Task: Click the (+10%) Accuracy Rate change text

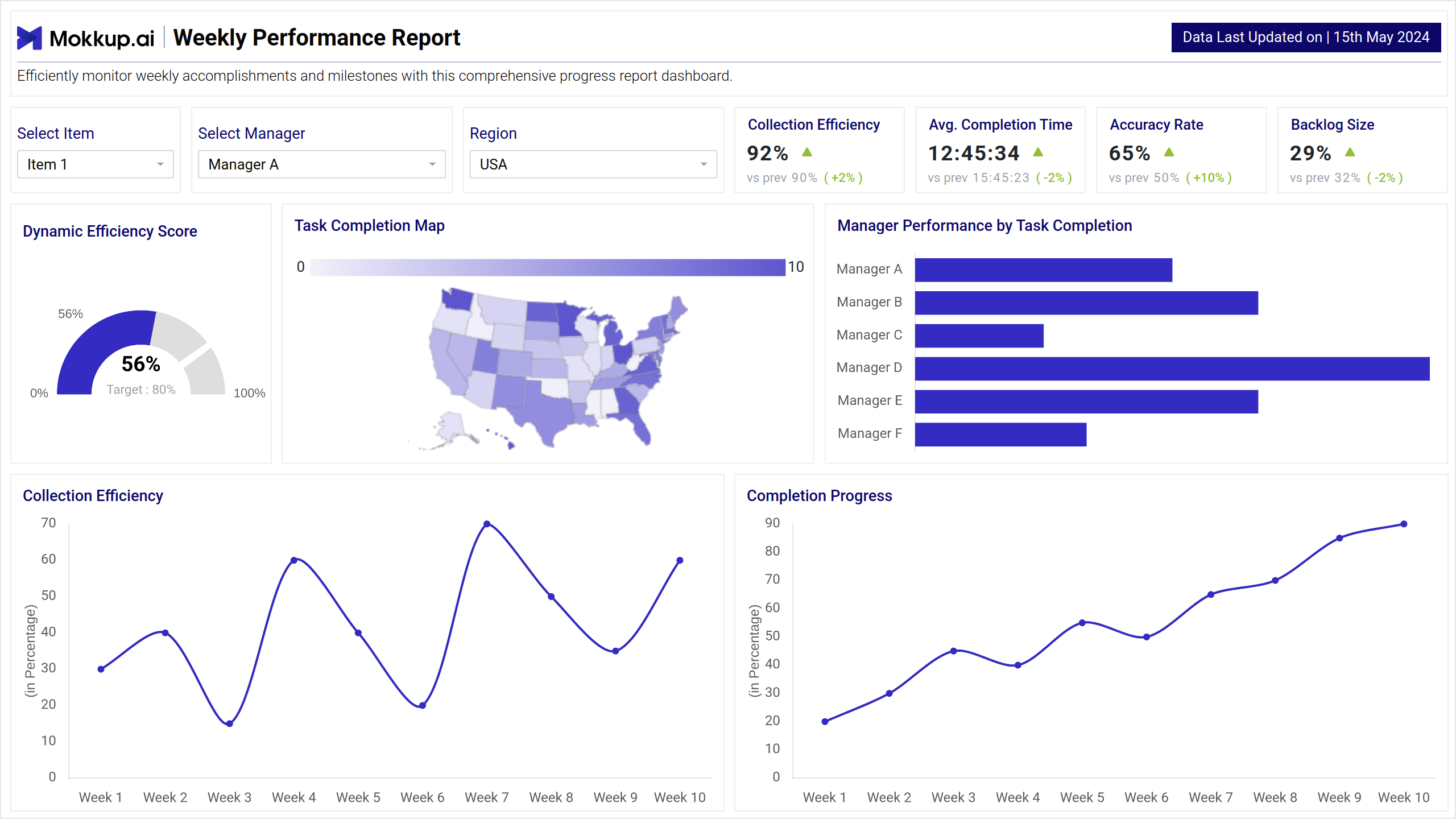Action: pos(1209,178)
